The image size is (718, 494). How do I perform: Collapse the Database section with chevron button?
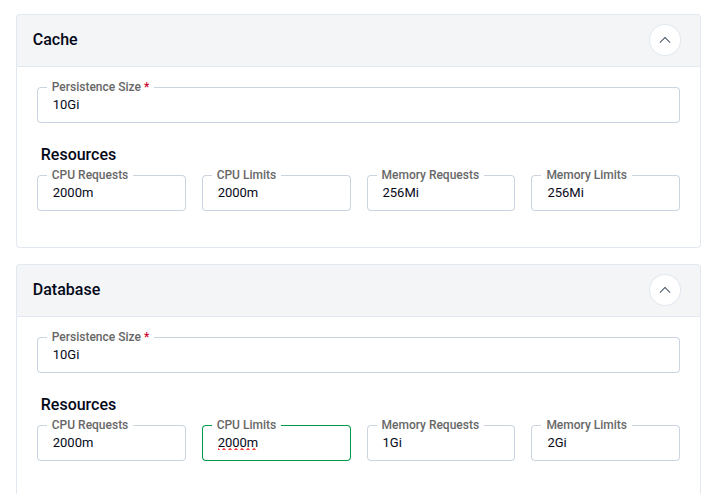(664, 290)
